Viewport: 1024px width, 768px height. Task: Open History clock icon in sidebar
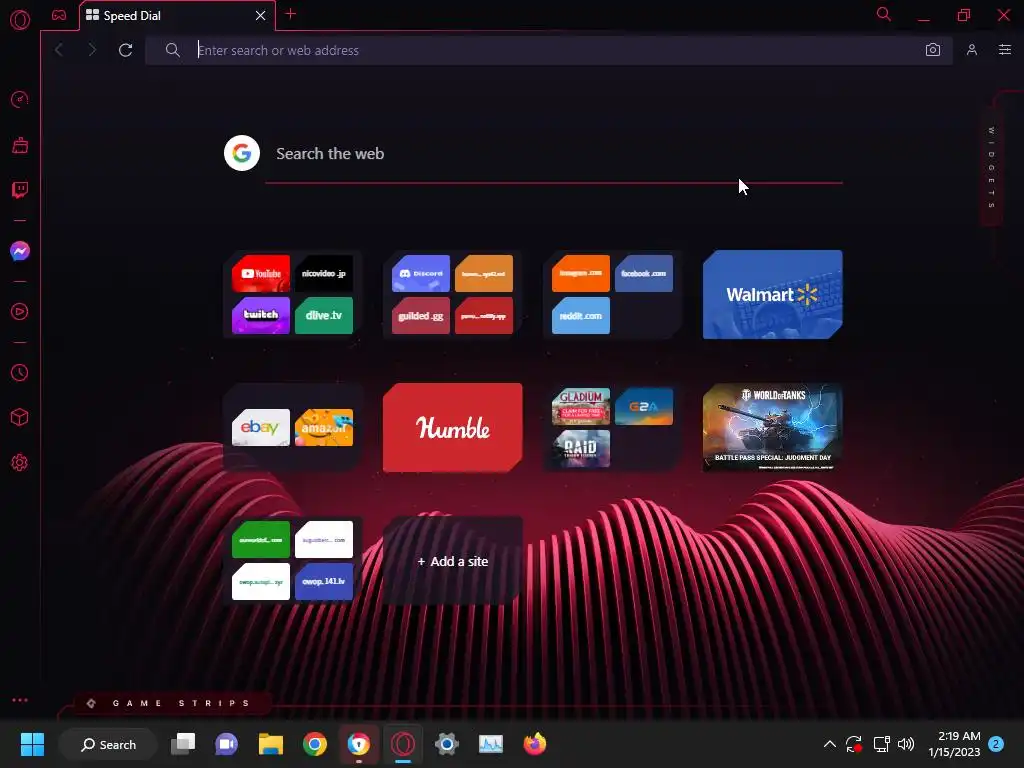pyautogui.click(x=20, y=372)
